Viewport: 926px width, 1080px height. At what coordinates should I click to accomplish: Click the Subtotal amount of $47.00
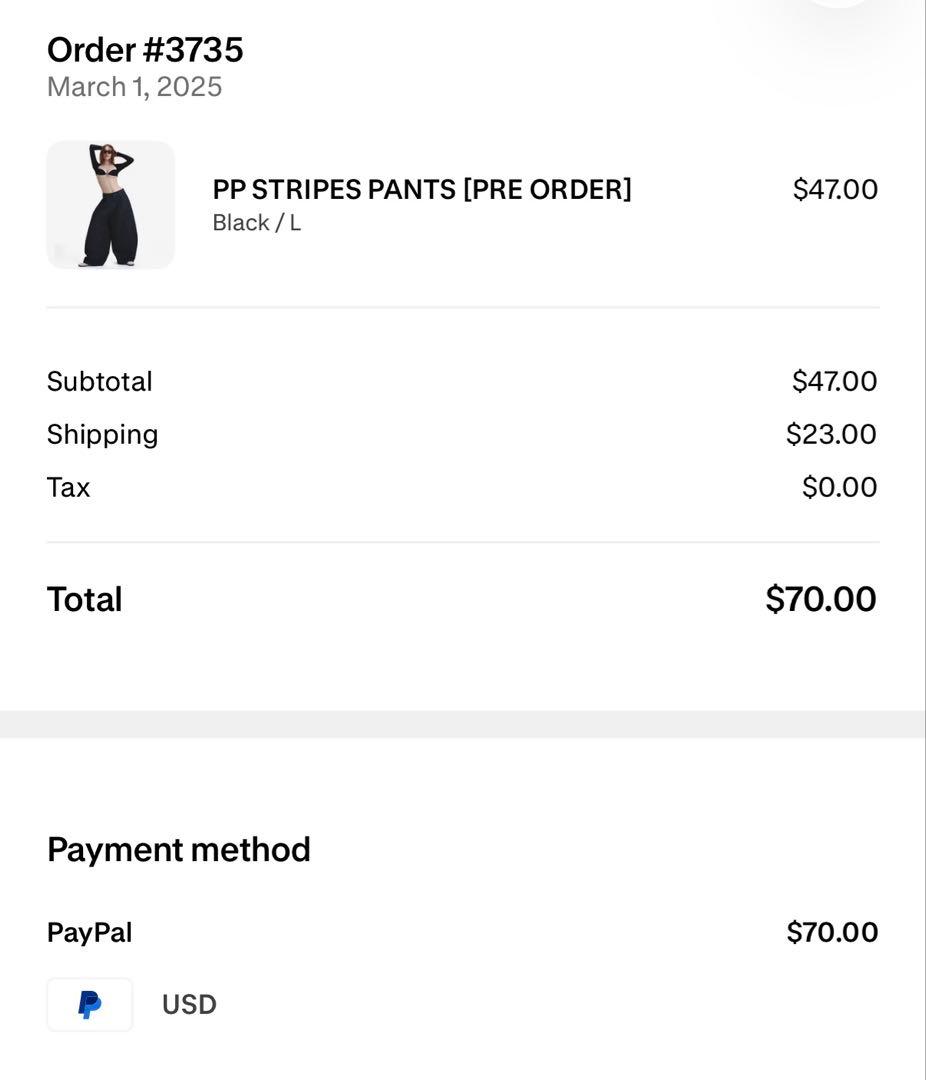click(834, 381)
